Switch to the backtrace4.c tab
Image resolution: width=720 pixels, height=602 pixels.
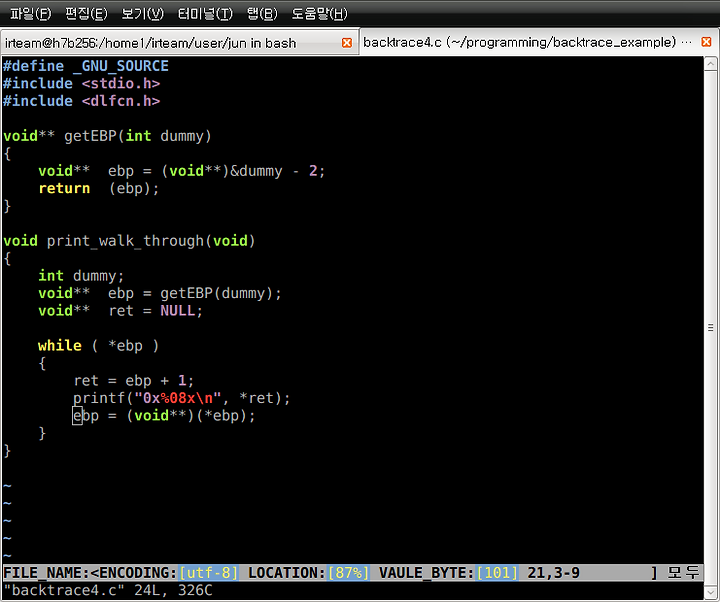click(540, 42)
